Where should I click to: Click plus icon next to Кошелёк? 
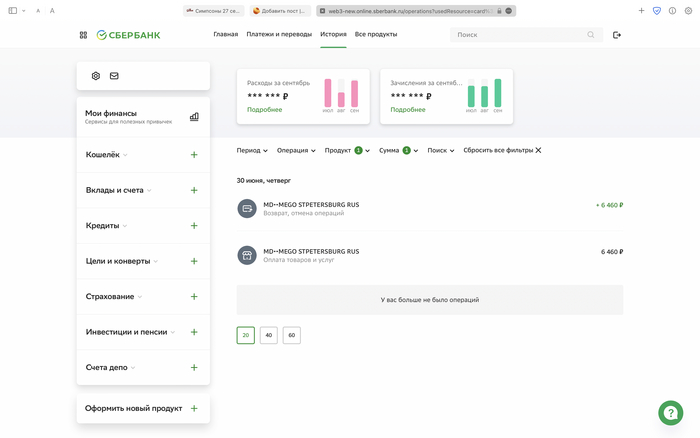(194, 155)
